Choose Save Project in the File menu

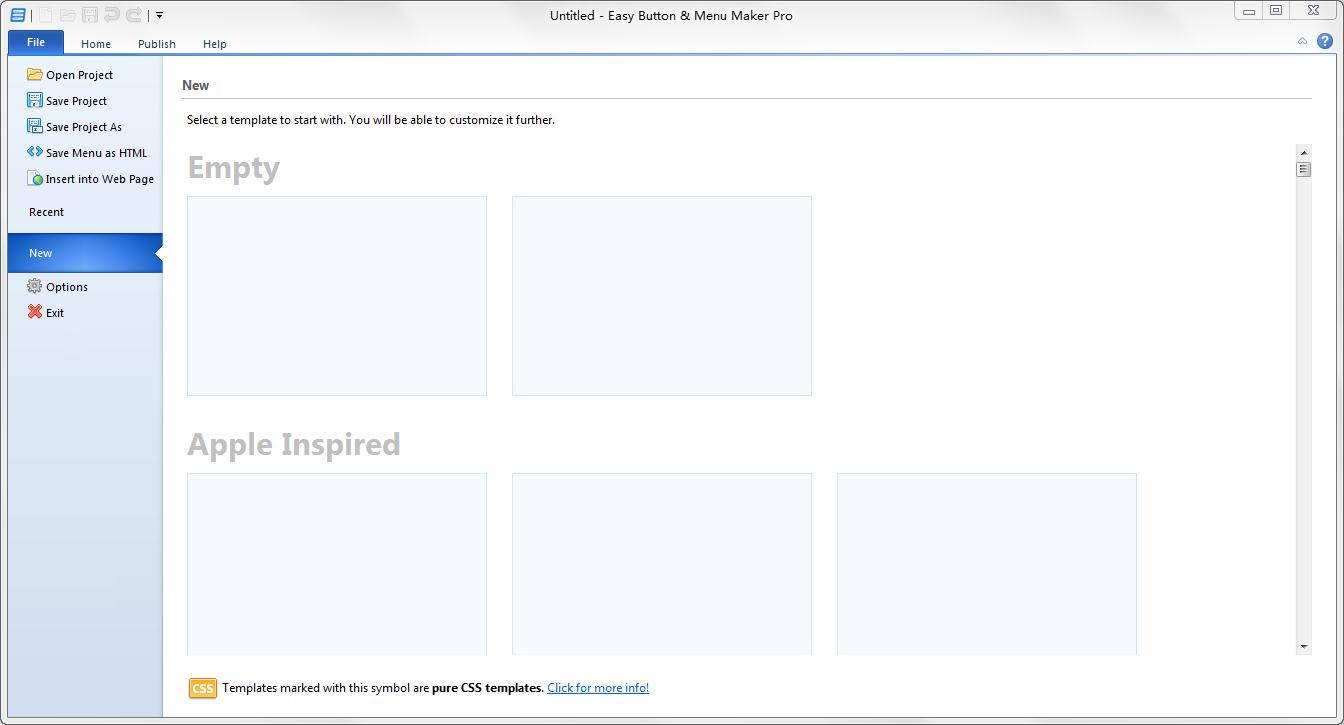coord(67,101)
